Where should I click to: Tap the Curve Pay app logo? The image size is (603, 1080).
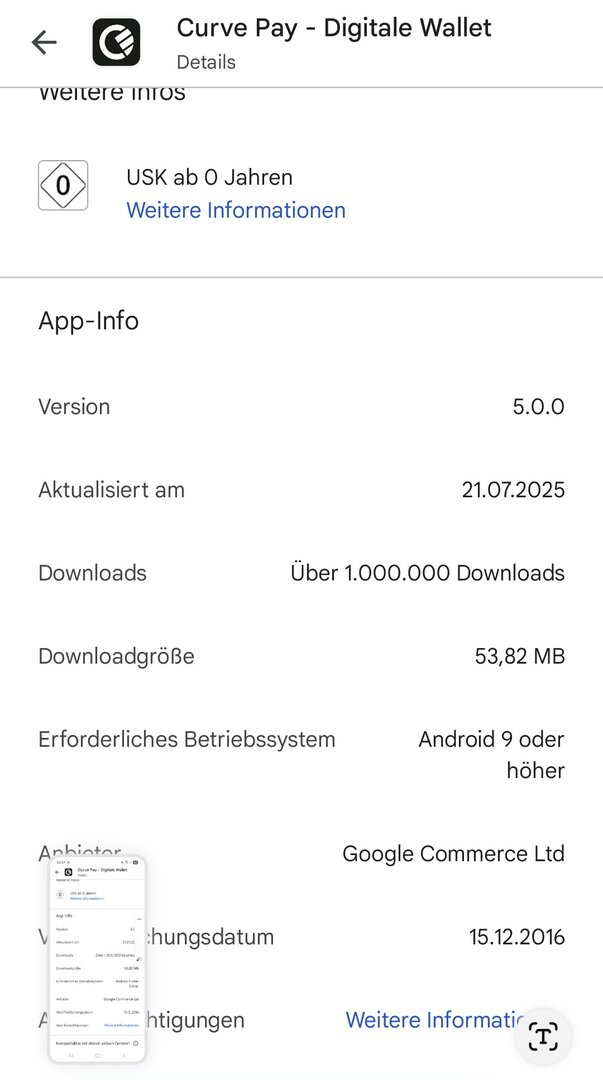coord(116,42)
